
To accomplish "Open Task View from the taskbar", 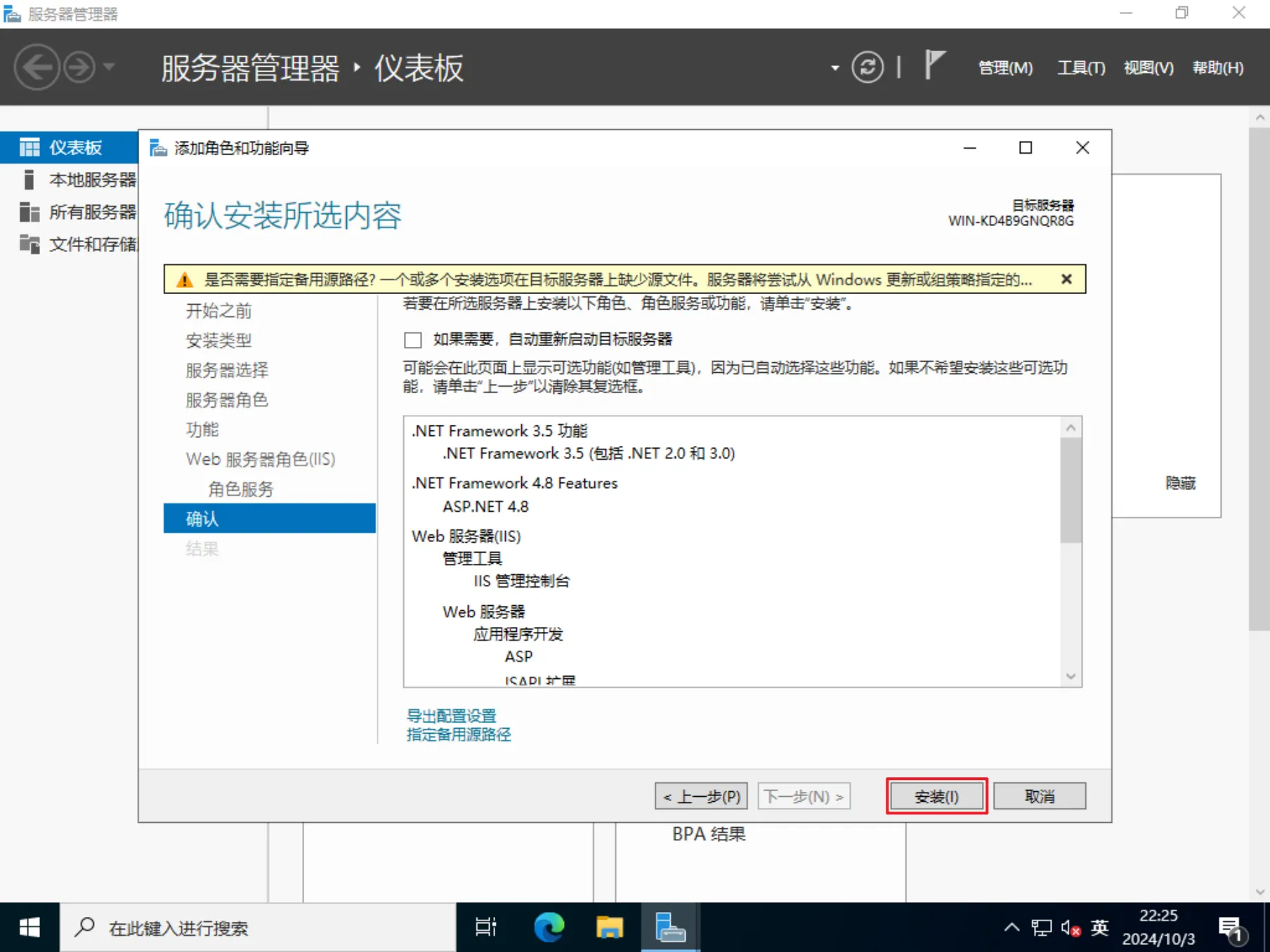I will point(486,927).
